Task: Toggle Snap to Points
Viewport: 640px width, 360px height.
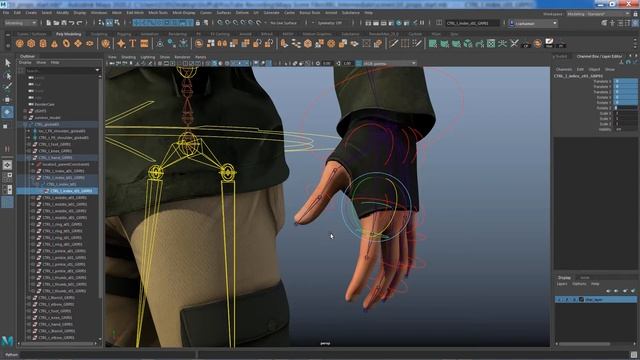Action: (x=236, y=23)
